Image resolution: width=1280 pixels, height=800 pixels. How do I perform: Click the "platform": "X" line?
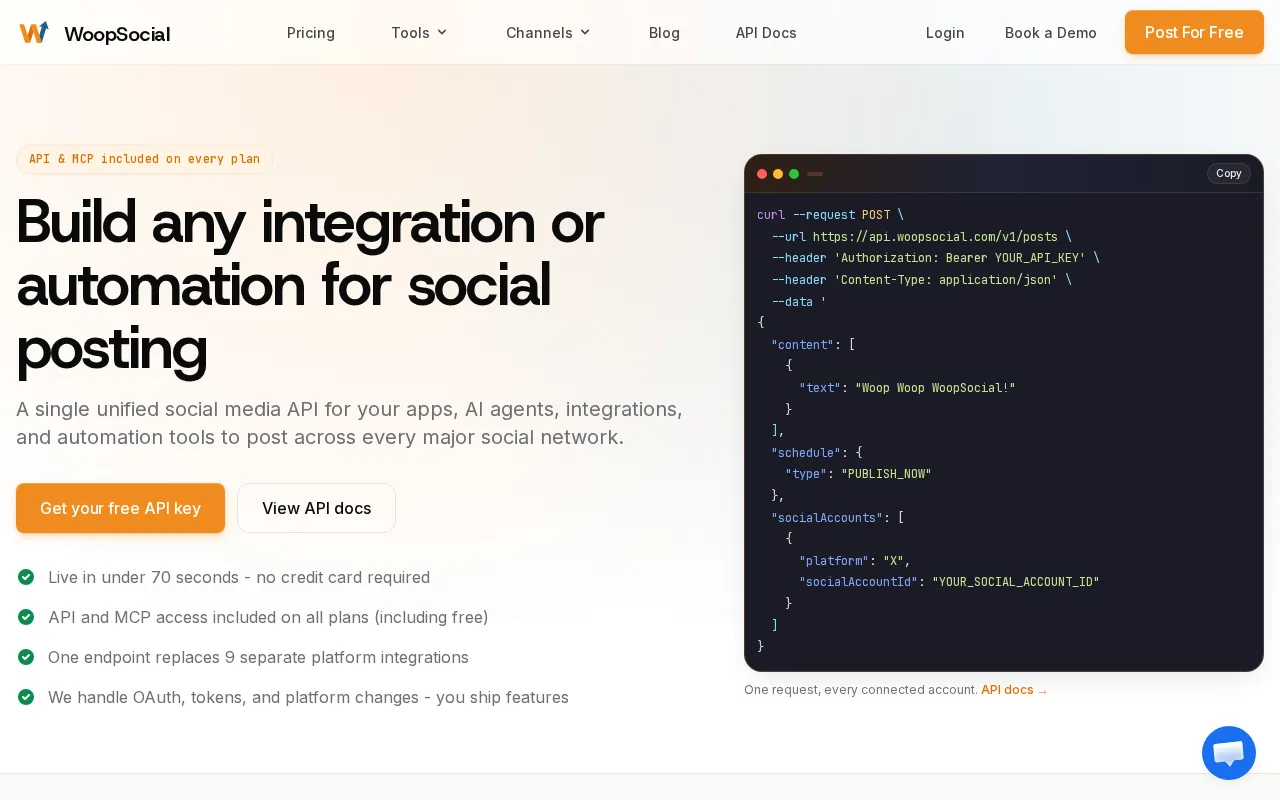click(855, 561)
